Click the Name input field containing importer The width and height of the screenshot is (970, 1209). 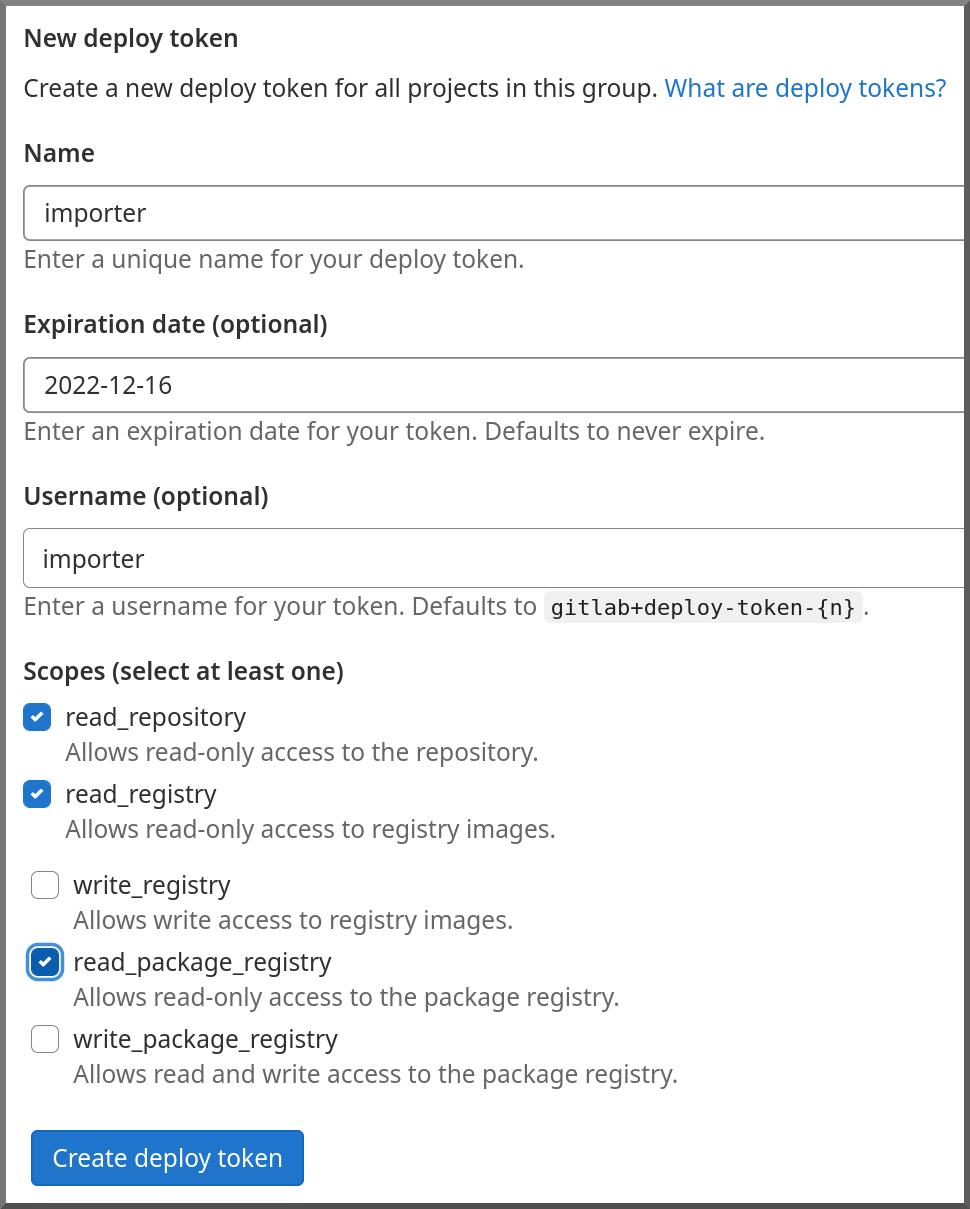click(495, 213)
